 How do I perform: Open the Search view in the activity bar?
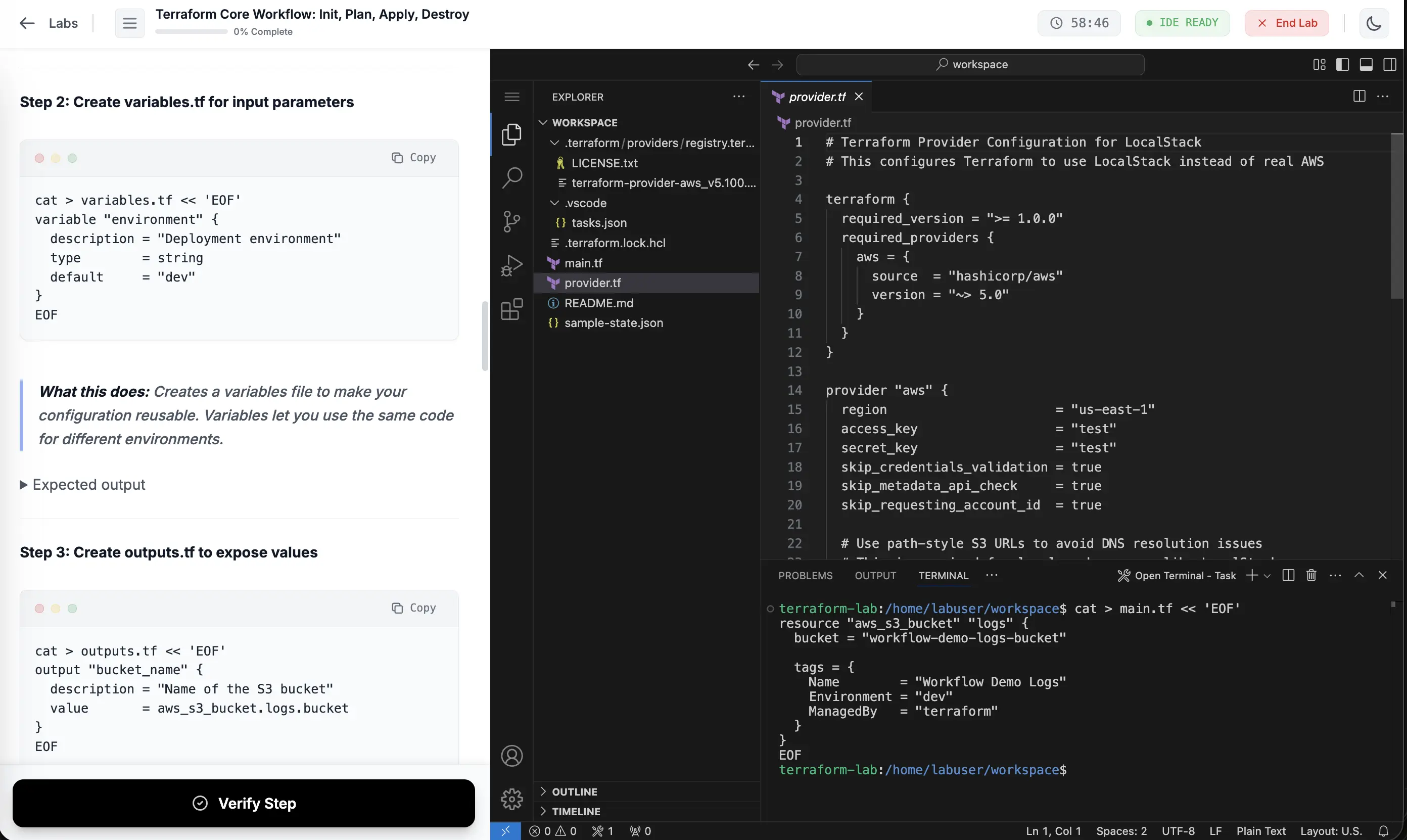click(x=511, y=177)
